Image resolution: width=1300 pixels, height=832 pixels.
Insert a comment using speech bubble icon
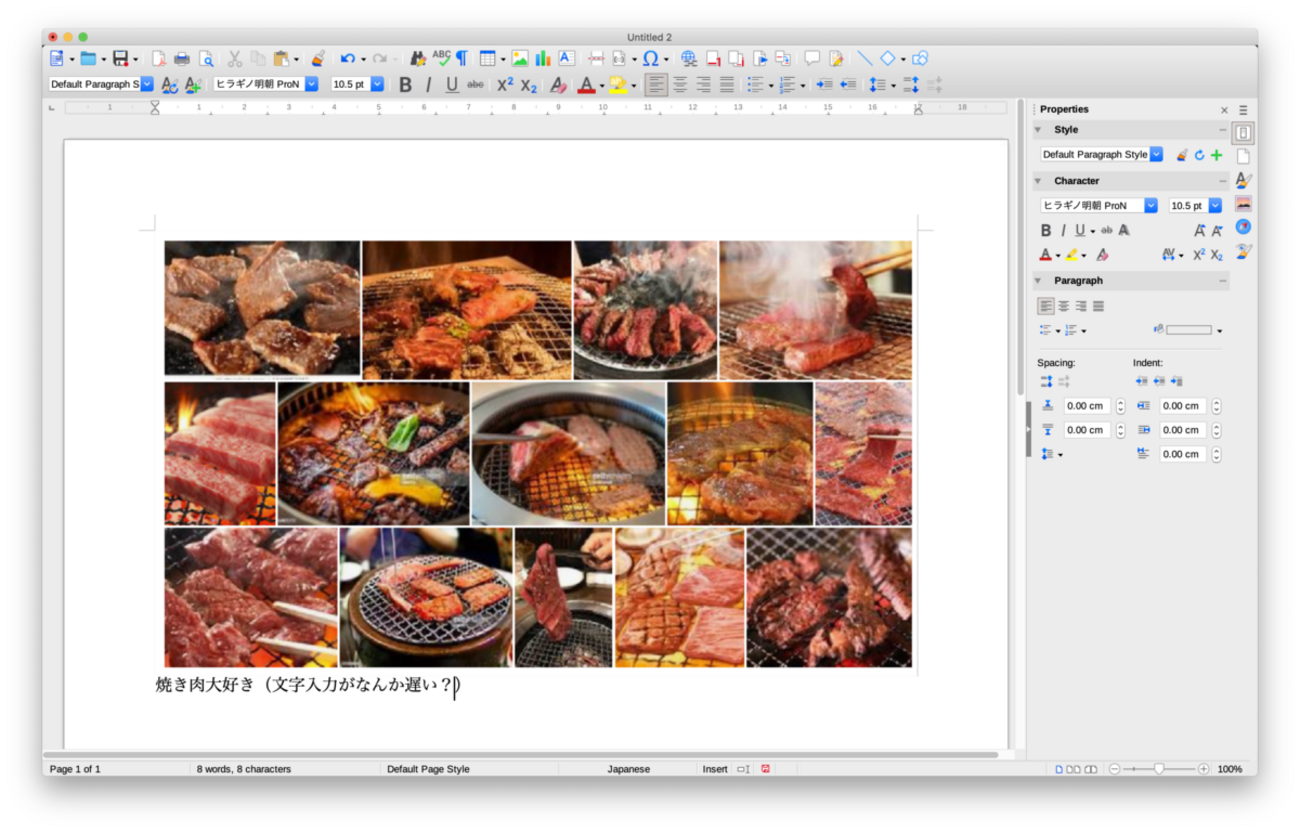pyautogui.click(x=812, y=59)
